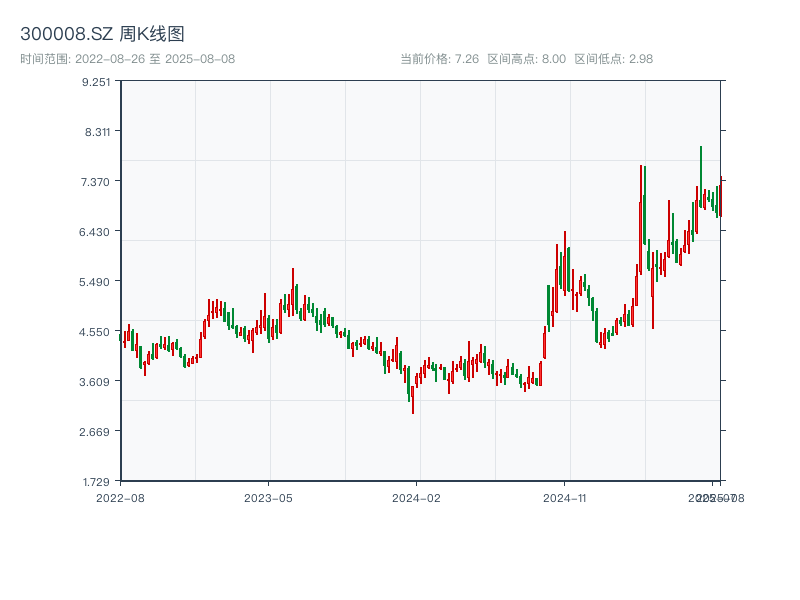Click x-axis label 2024-11

[x=564, y=498]
